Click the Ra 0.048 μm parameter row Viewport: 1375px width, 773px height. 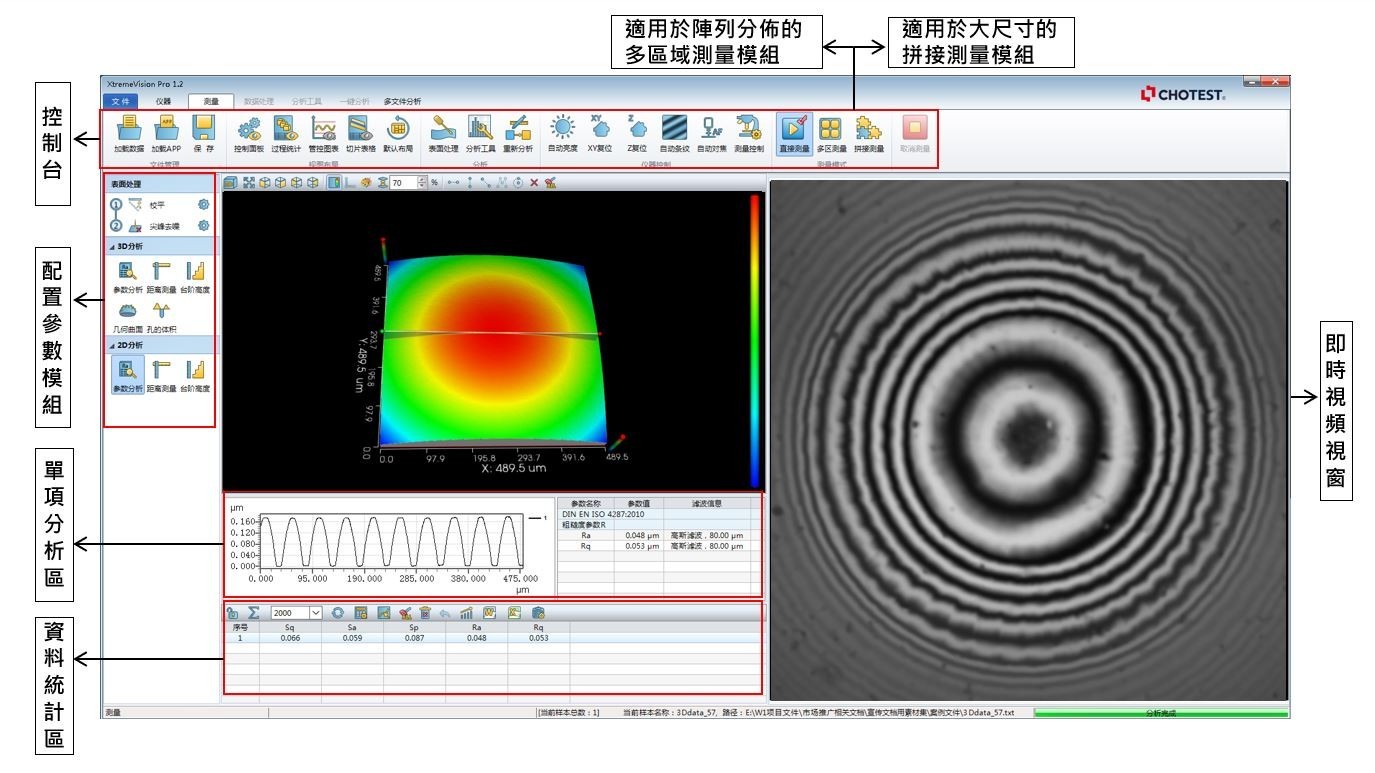(x=655, y=536)
